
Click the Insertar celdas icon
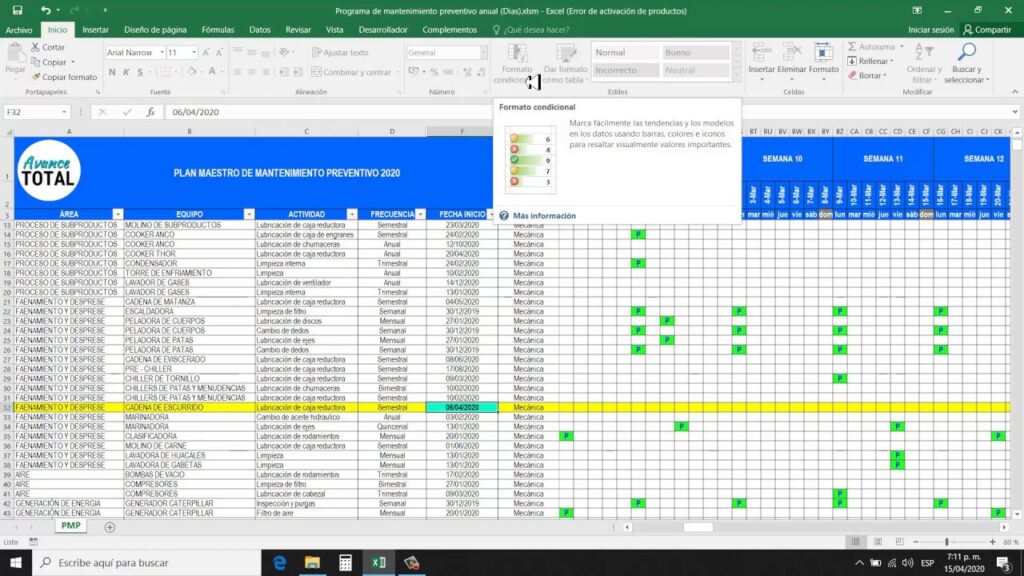[762, 50]
